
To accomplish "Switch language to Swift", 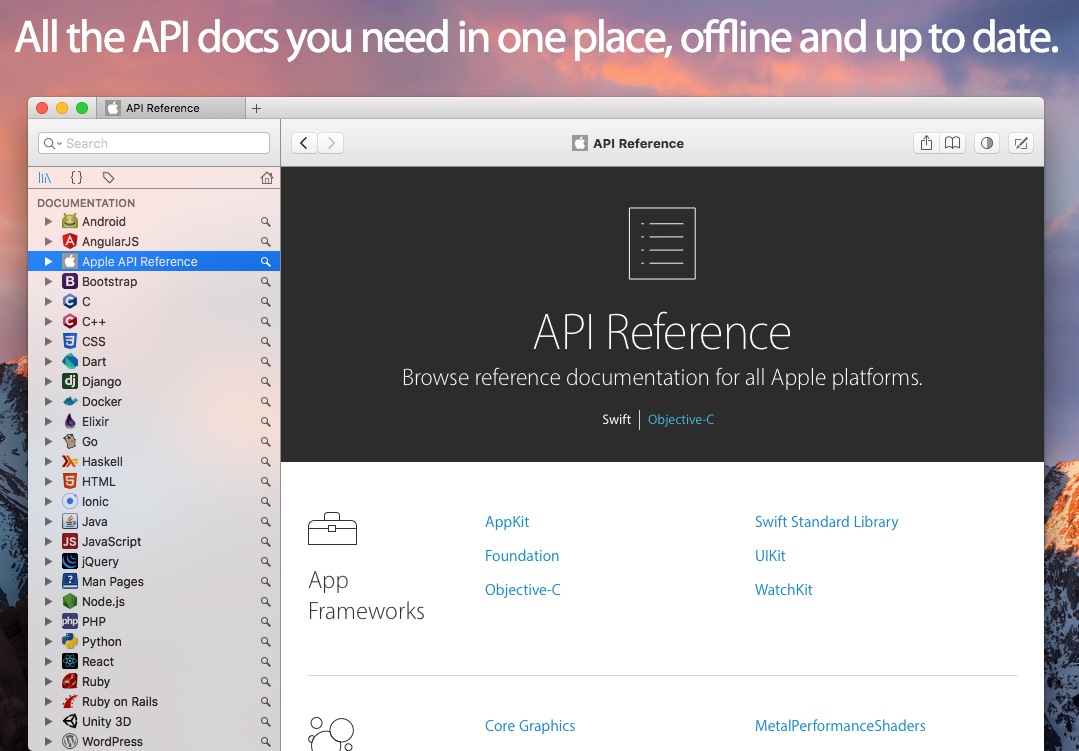I will click(616, 419).
